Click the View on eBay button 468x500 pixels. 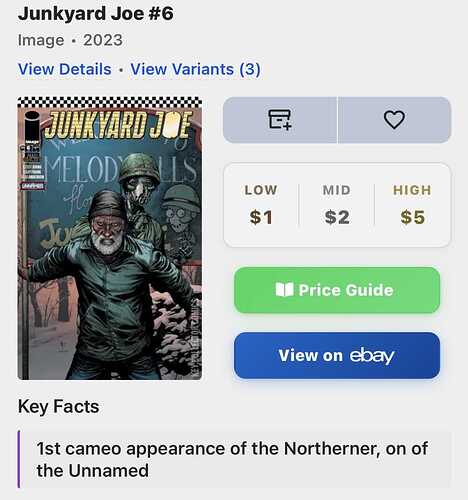coord(337,355)
